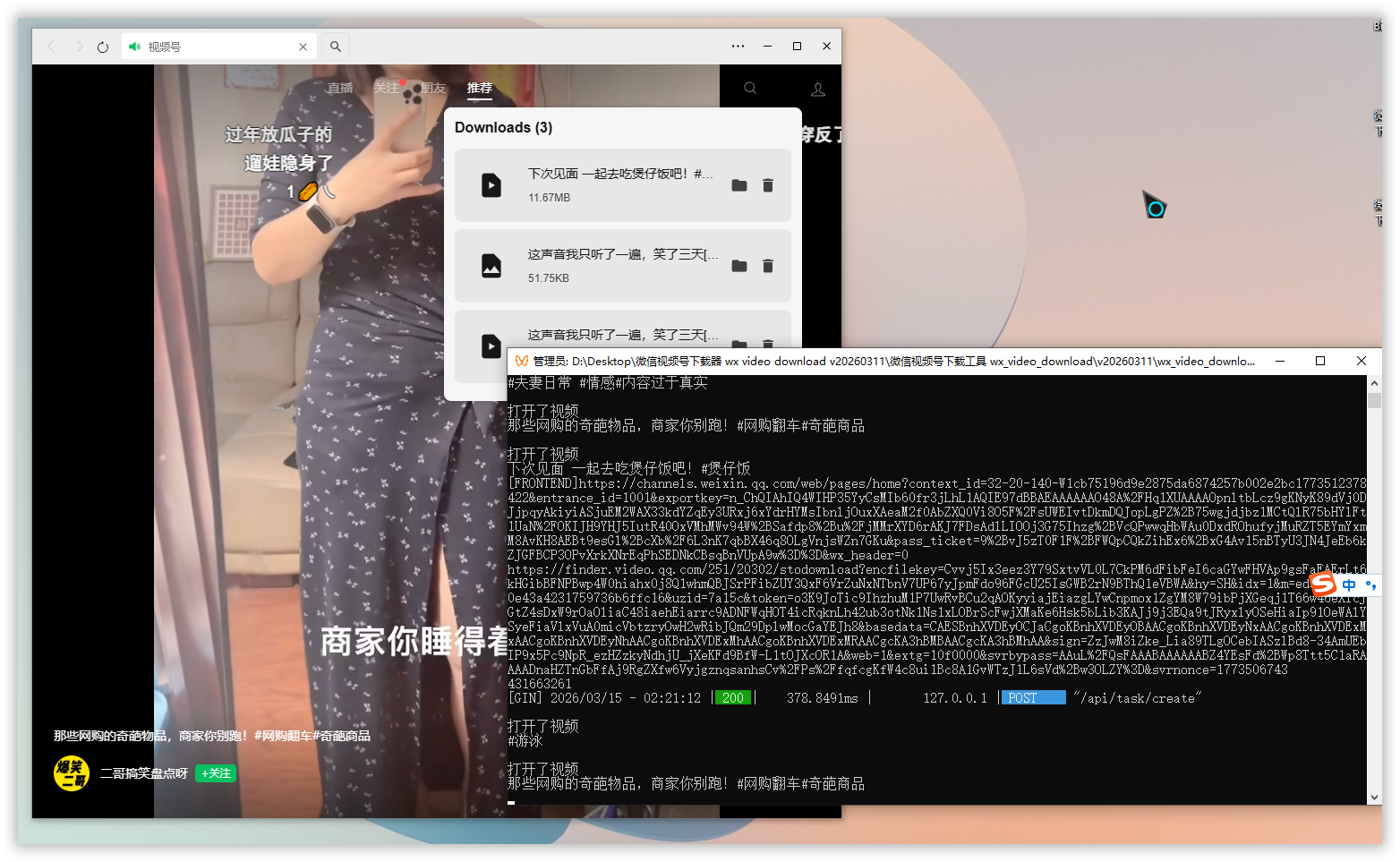Delete the 51.75KB image download
Screen dimensions: 1400x862
tap(767, 266)
